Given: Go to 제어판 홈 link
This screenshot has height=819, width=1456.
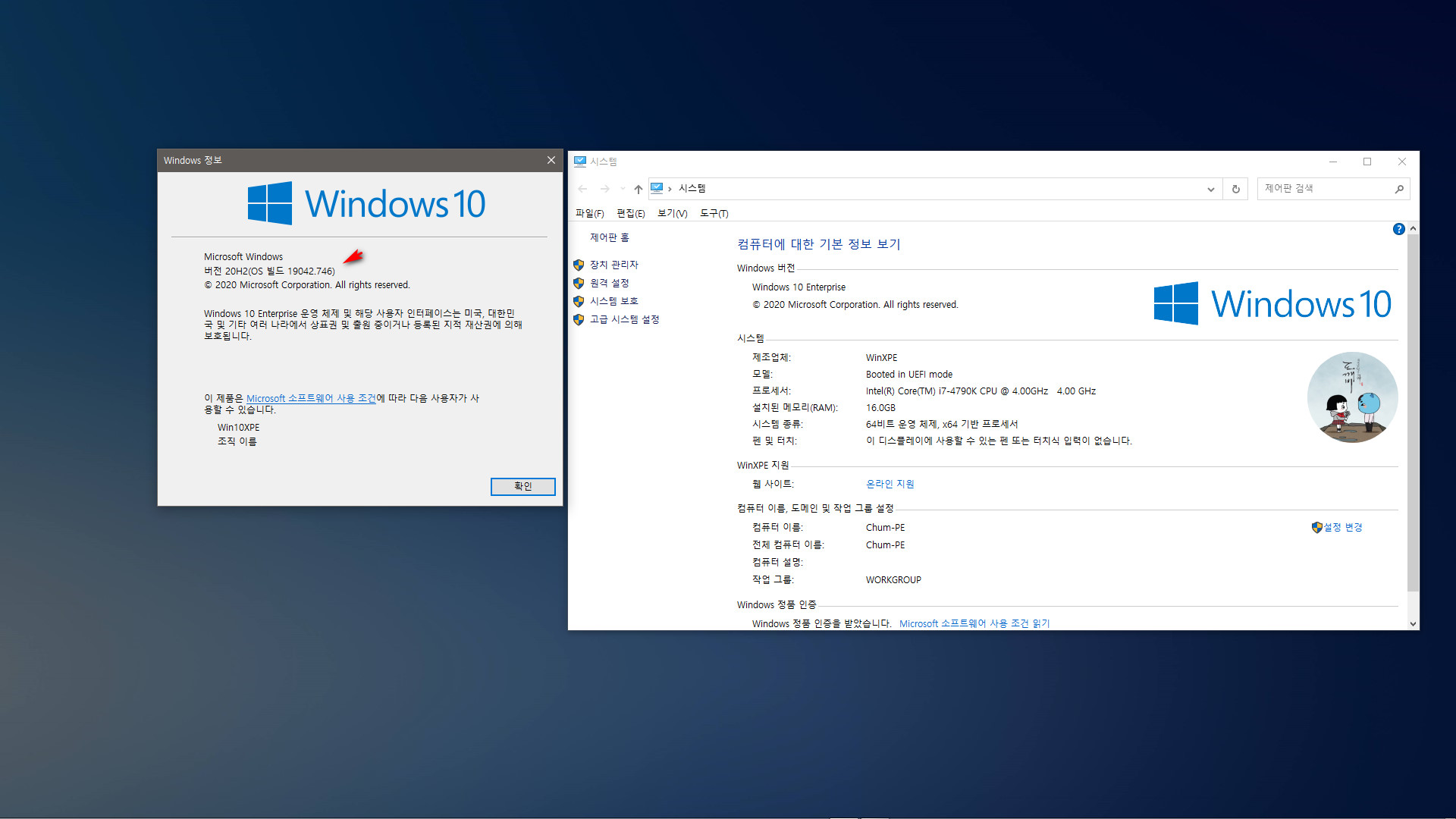Looking at the screenshot, I should [x=610, y=237].
